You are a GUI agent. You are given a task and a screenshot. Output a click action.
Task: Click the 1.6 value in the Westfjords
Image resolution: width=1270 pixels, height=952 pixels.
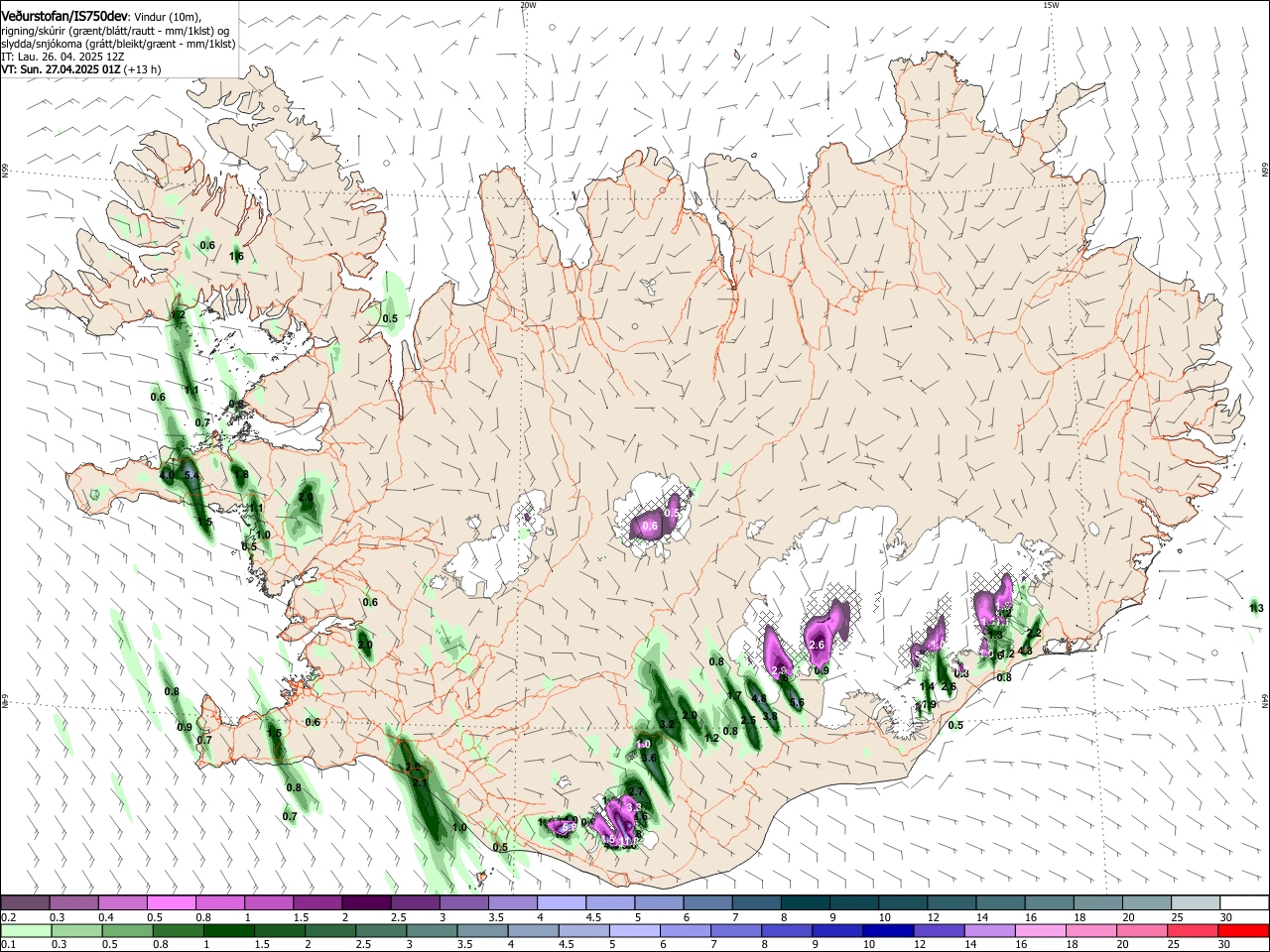236,257
